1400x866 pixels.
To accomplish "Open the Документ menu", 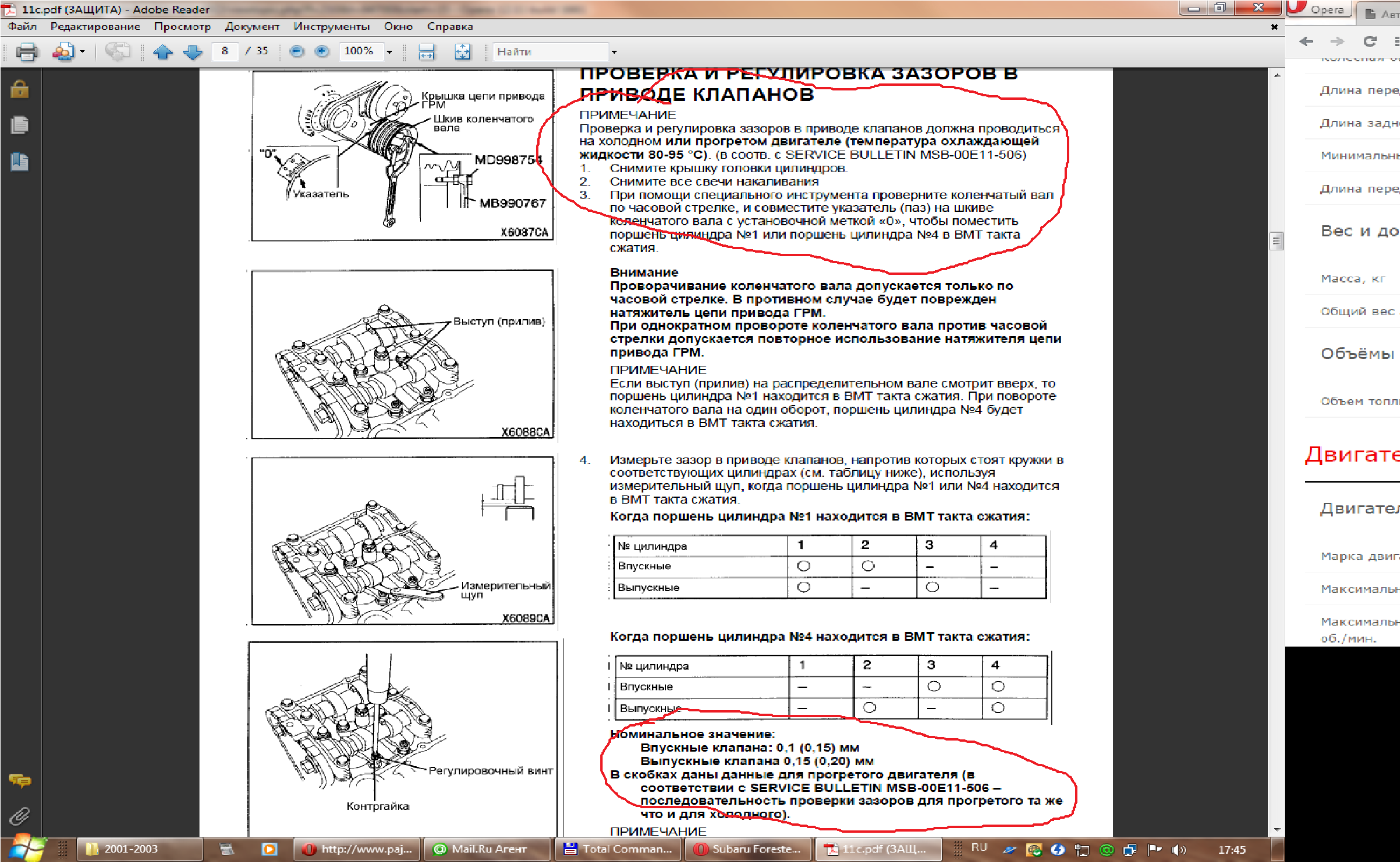I will (252, 26).
